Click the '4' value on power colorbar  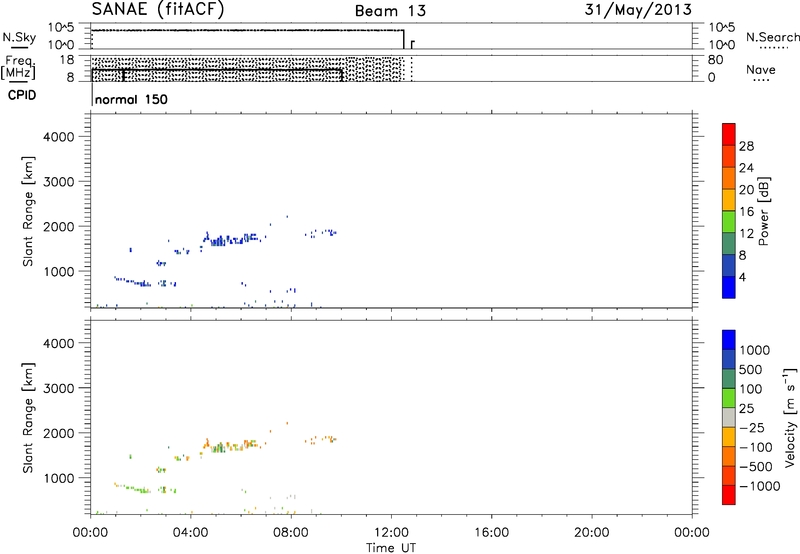[x=743, y=278]
